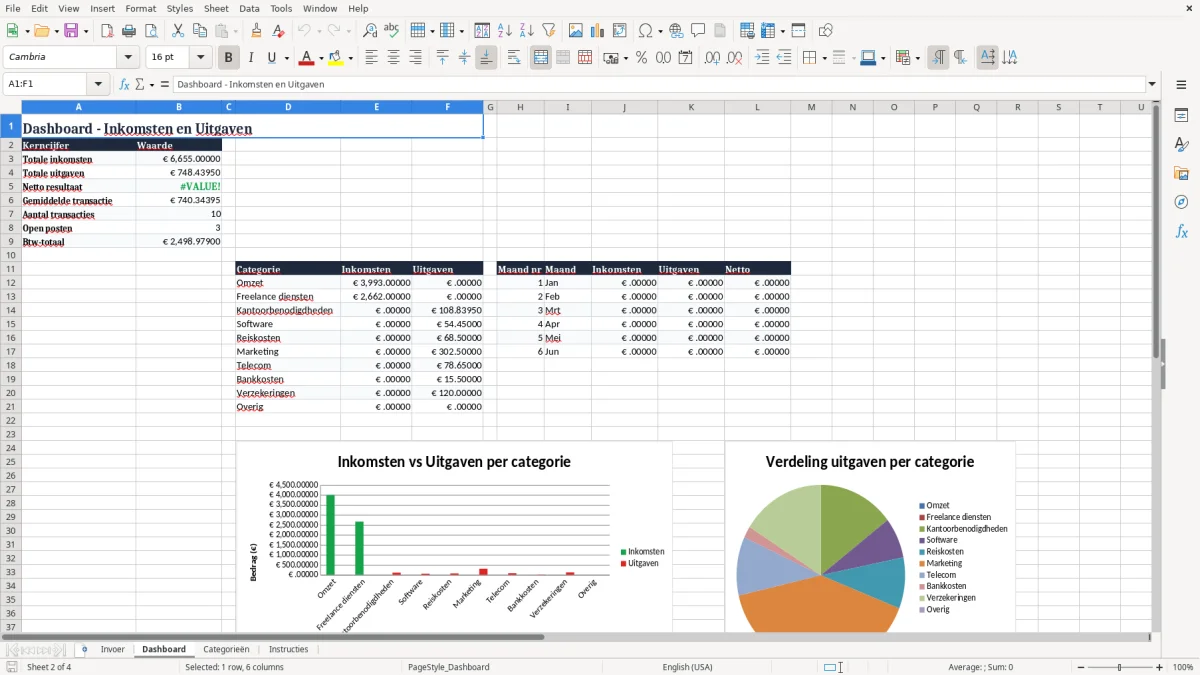Expand the formula bar arrow
This screenshot has width=1200, height=675.
coord(1152,84)
